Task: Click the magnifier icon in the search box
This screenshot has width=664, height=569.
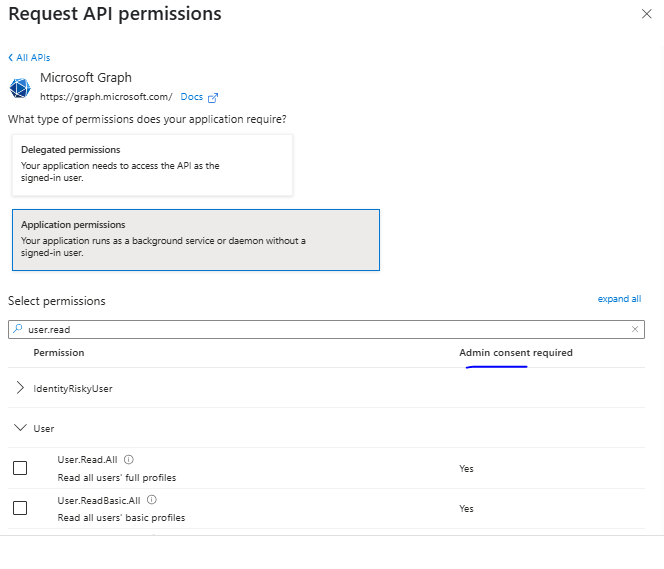Action: pyautogui.click(x=17, y=329)
